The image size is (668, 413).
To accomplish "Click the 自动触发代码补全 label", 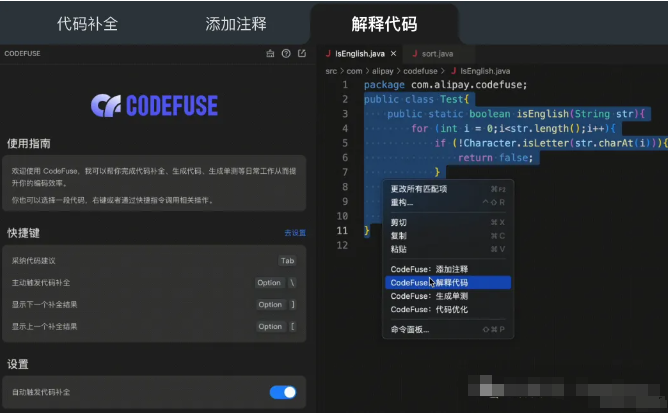I will click(40, 392).
